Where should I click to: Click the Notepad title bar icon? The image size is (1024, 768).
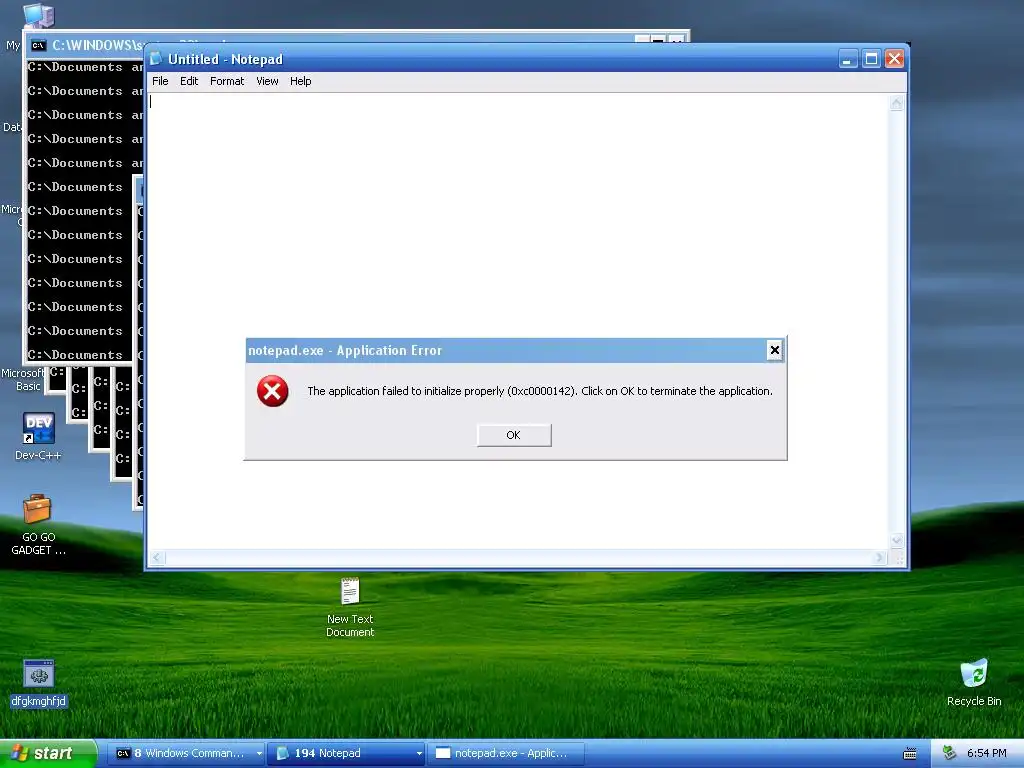[155, 59]
